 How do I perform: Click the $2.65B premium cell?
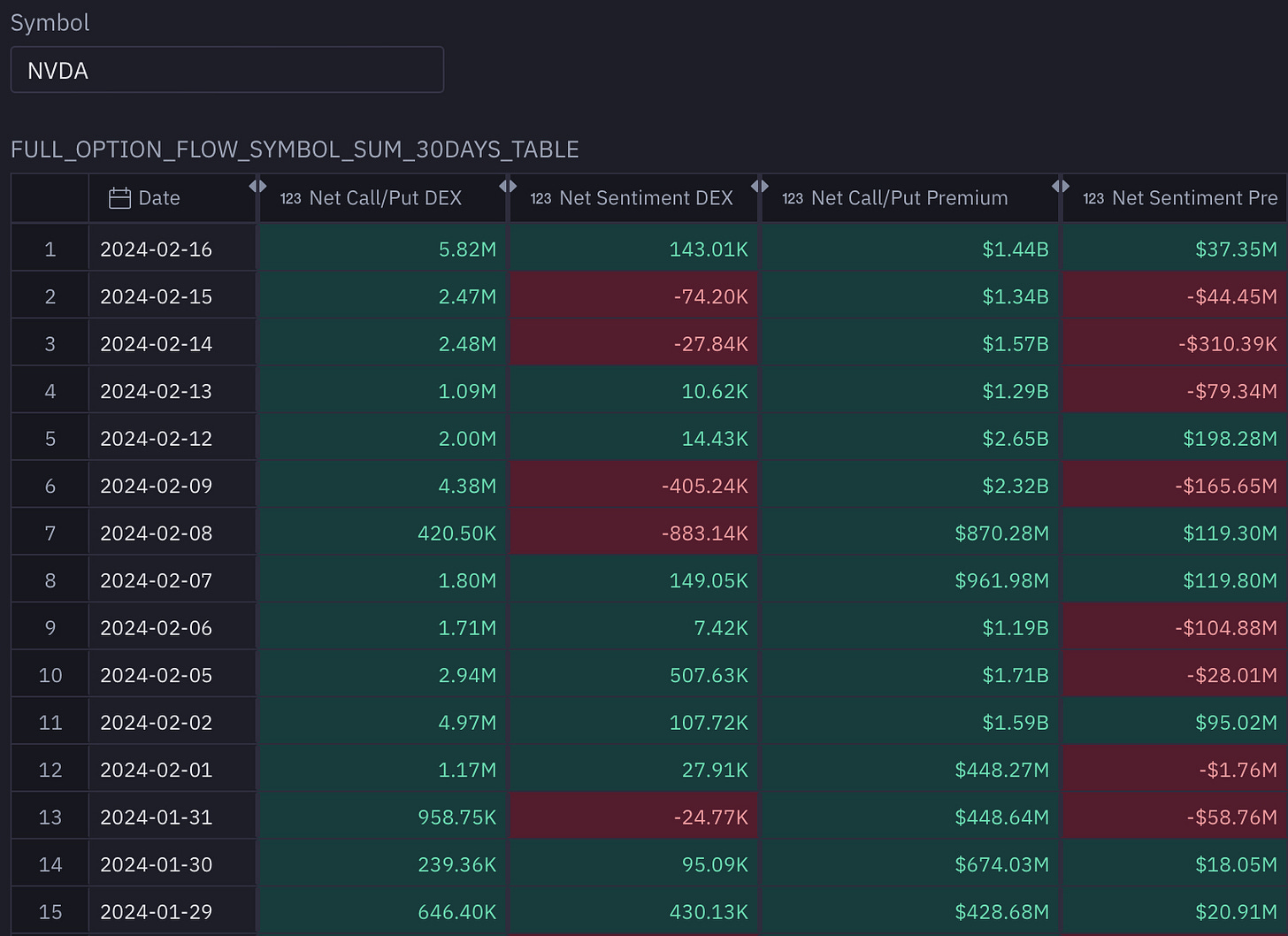910,439
